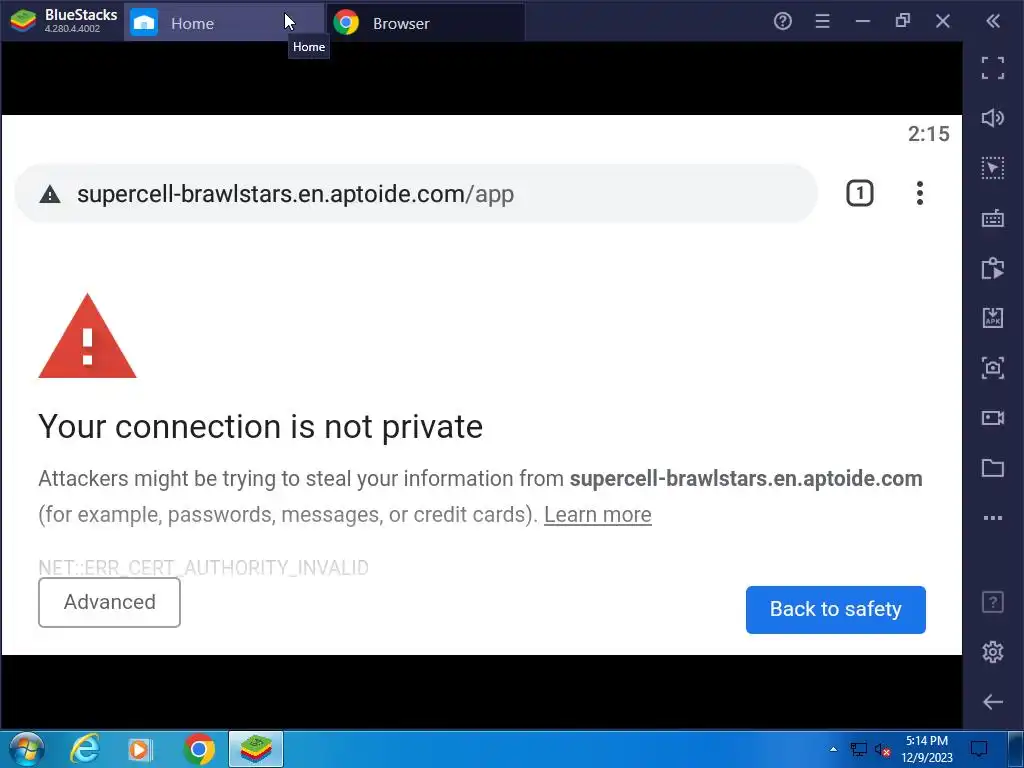Click the NET::ERR_CERT_AUTHORITY_INVALID error code

coord(203,568)
